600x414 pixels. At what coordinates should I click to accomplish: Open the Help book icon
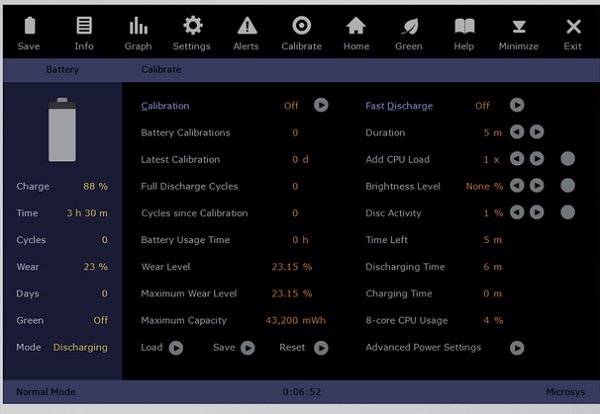point(464,27)
